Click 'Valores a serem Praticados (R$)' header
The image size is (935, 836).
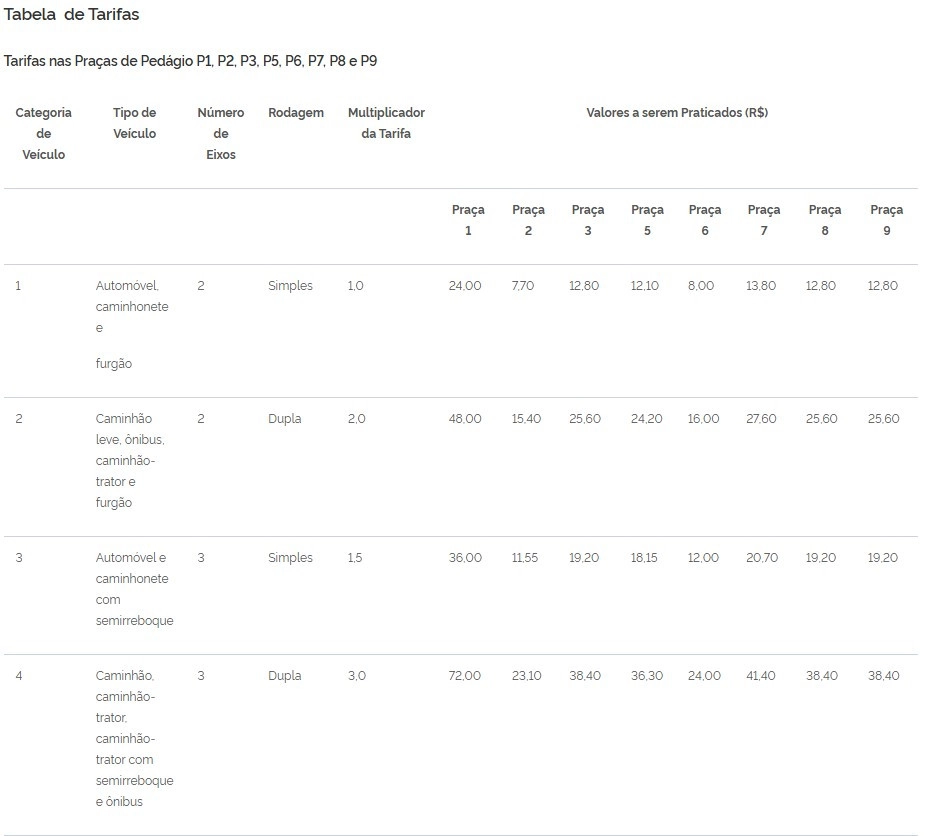click(677, 113)
